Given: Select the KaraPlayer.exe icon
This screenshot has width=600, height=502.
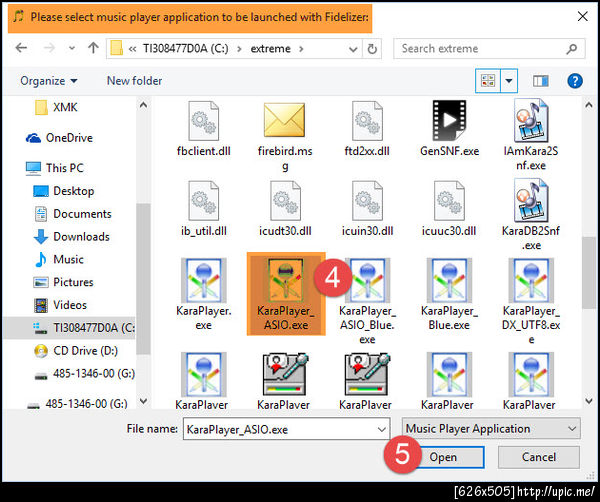Looking at the screenshot, I should [204, 280].
